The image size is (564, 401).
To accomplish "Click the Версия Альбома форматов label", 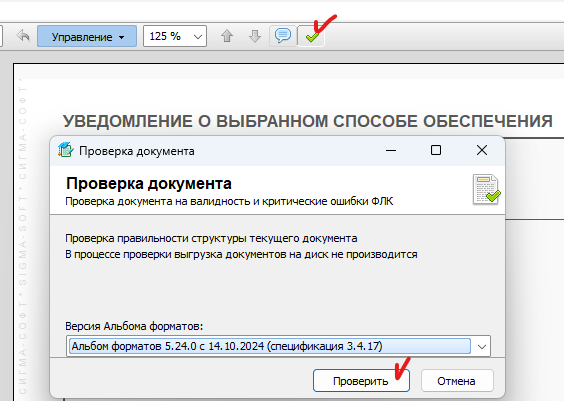I will 134,326.
